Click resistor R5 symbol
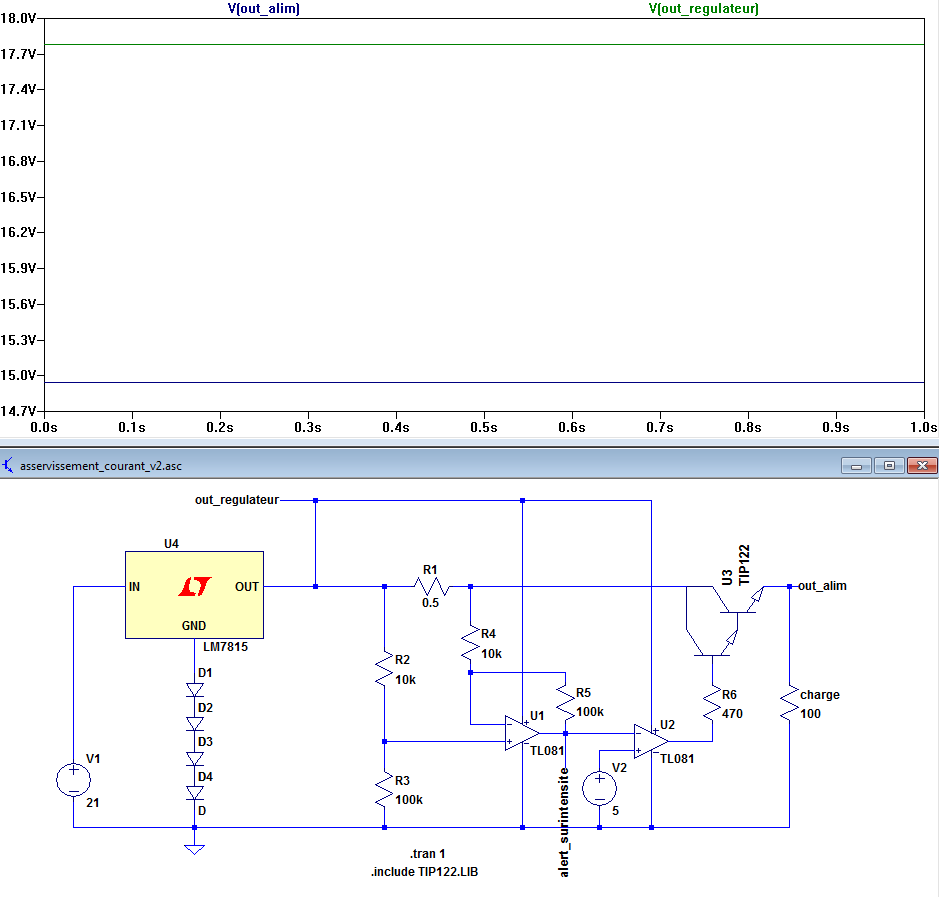The height and width of the screenshot is (897, 939). click(x=565, y=703)
